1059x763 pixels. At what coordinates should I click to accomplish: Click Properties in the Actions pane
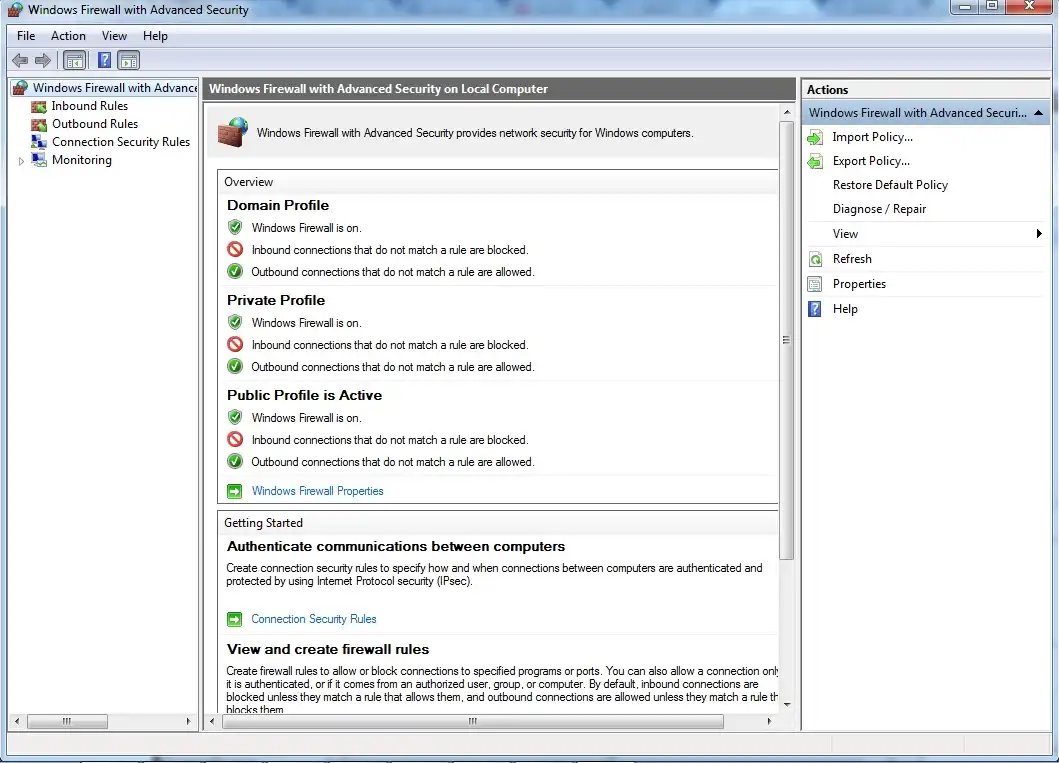(859, 284)
